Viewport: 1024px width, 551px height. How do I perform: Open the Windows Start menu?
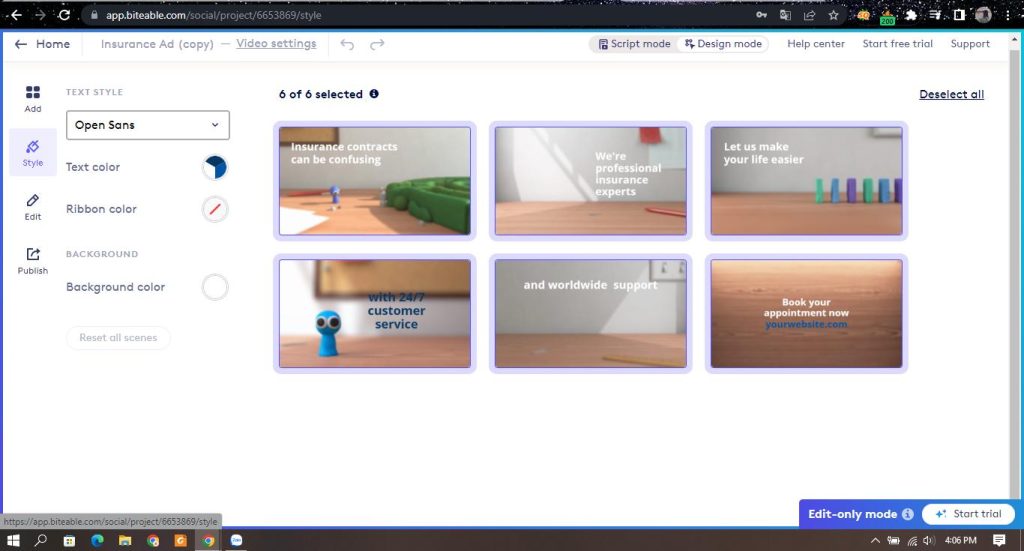pyautogui.click(x=12, y=540)
